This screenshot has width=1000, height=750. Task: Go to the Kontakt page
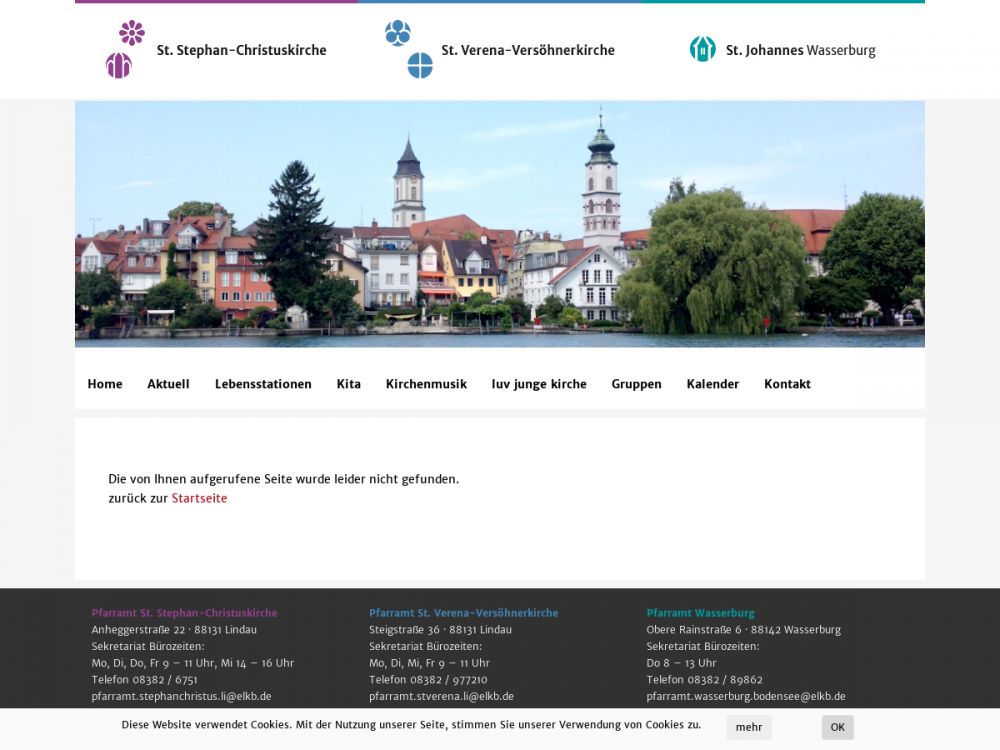pyautogui.click(x=787, y=384)
